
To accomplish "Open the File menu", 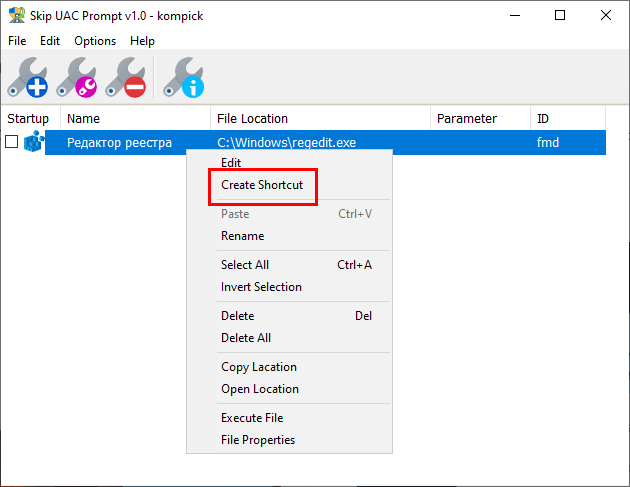I will point(17,41).
